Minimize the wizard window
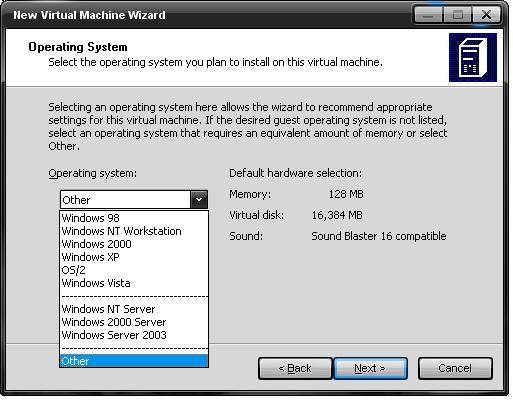Image resolution: width=513 pixels, height=400 pixels. coord(428,15)
